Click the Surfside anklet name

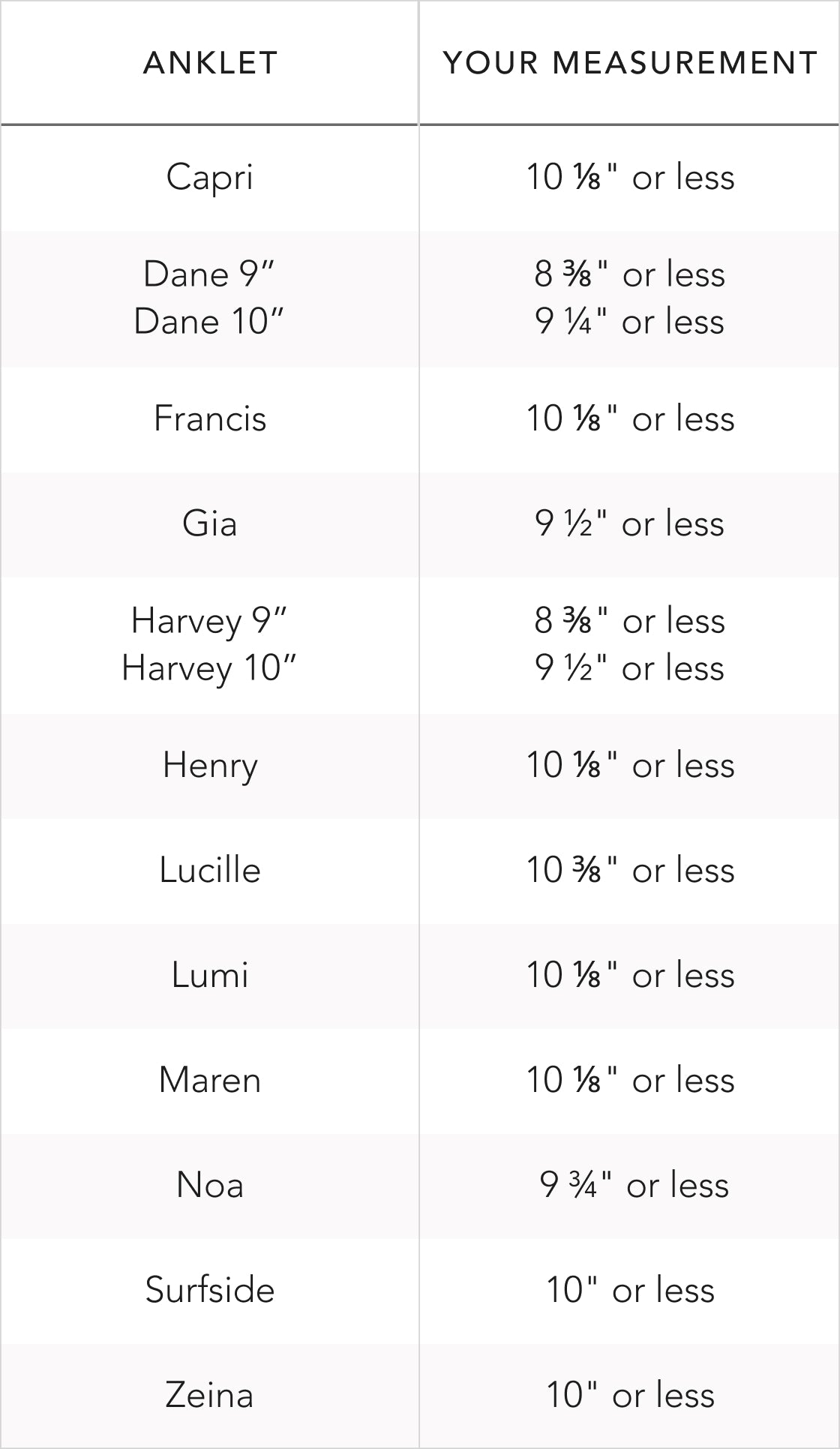tap(210, 1290)
